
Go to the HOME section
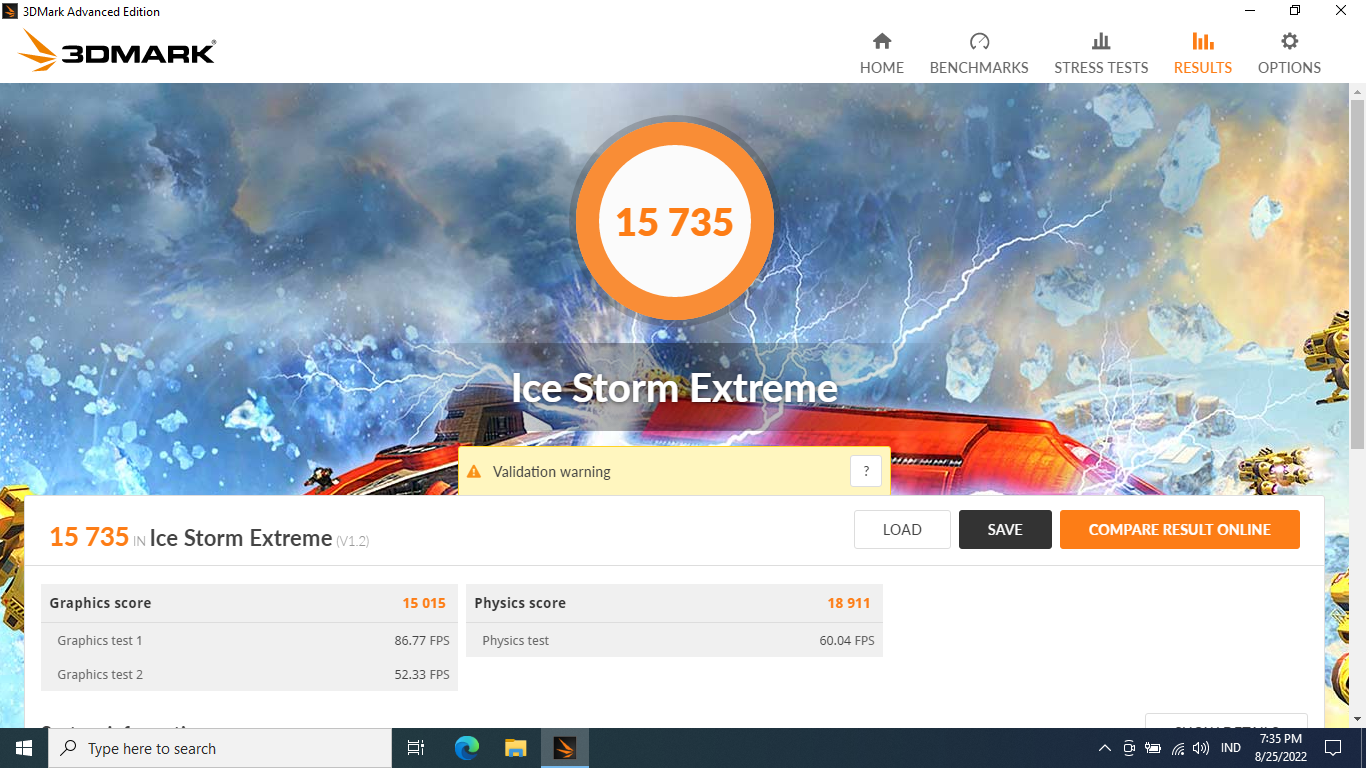pos(881,54)
